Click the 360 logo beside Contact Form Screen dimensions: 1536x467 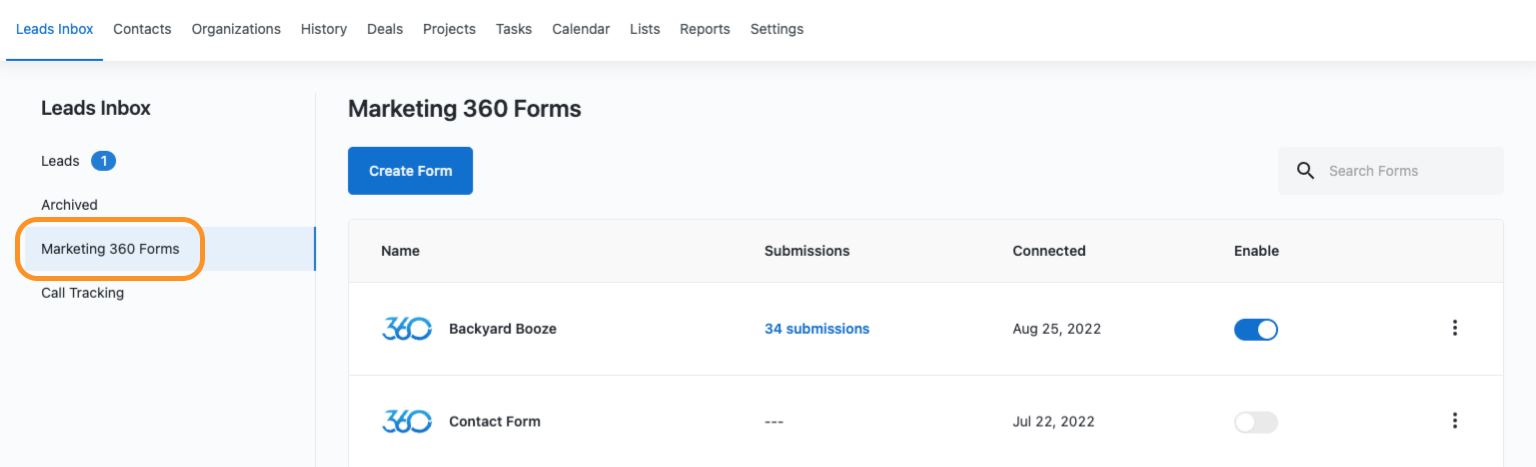[x=407, y=421]
